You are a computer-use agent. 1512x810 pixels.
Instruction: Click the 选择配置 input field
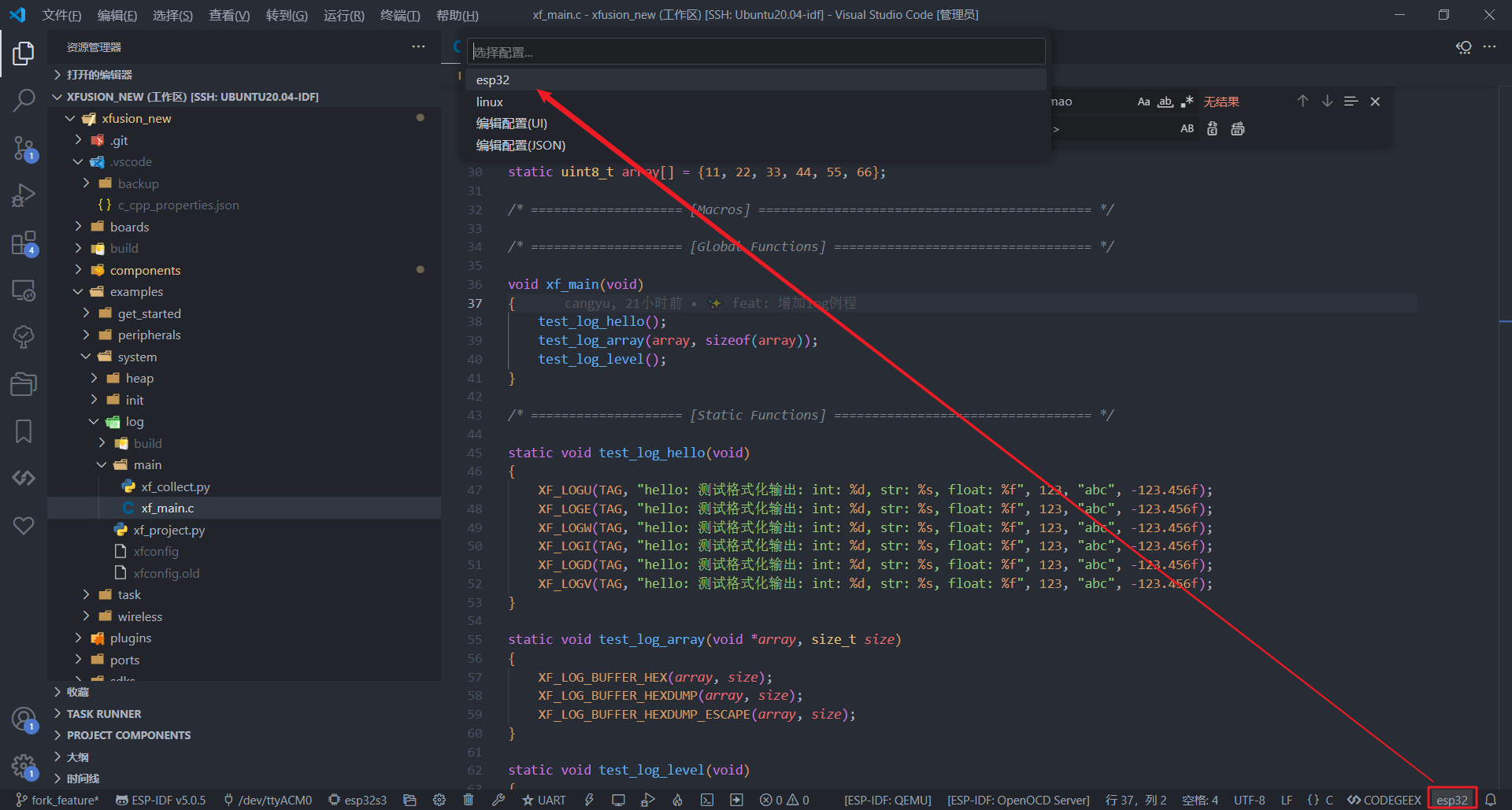(x=756, y=52)
